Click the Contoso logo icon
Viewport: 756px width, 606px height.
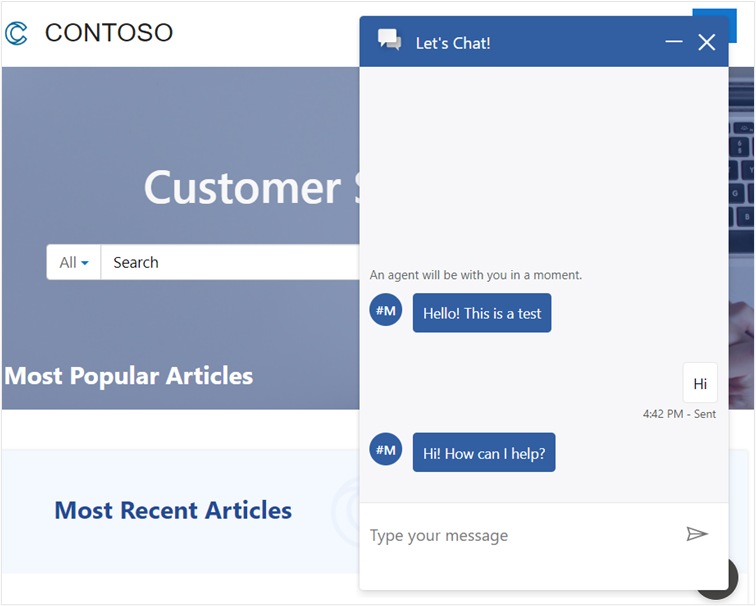coord(16,34)
